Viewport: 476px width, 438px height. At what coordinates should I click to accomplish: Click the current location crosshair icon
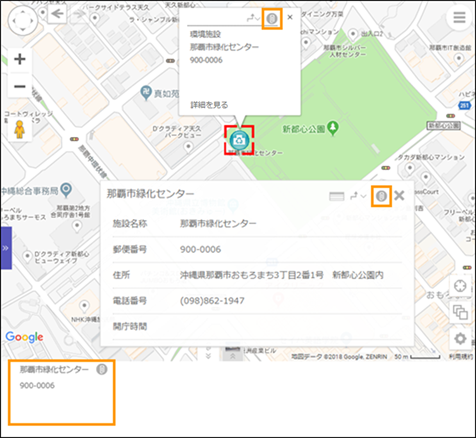point(460,286)
